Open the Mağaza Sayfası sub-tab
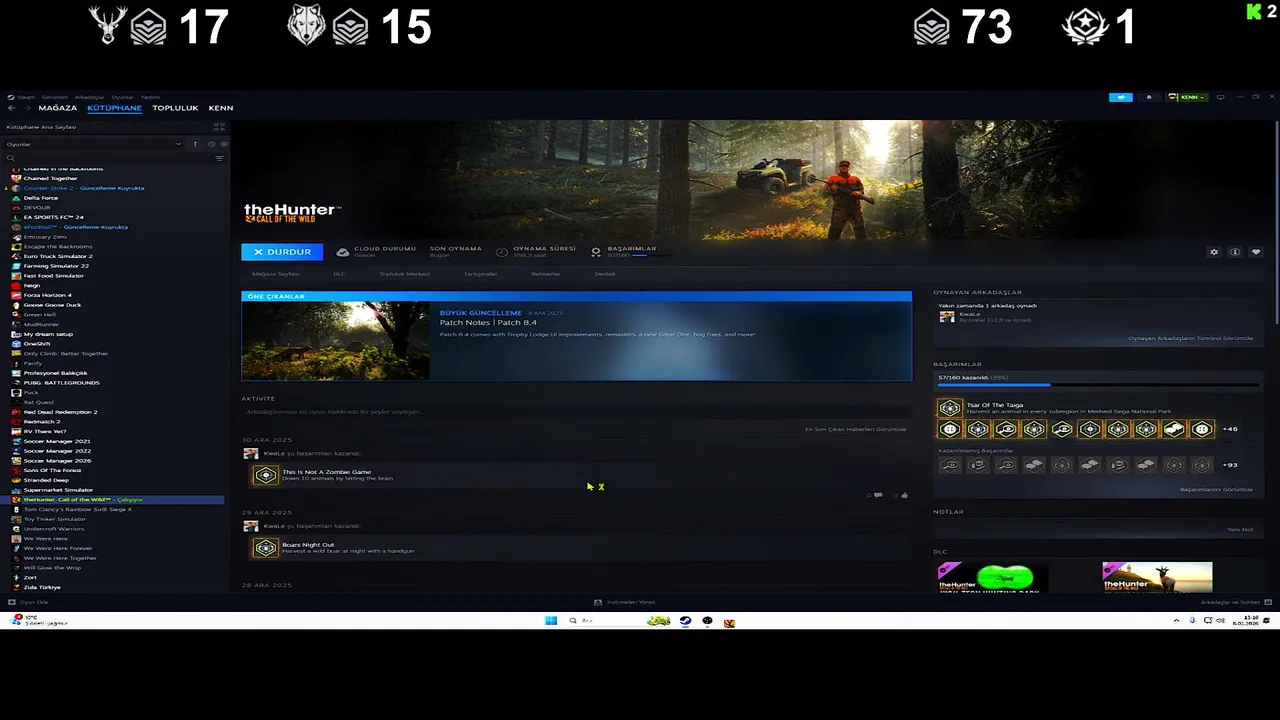This screenshot has width=1280, height=720. point(276,274)
